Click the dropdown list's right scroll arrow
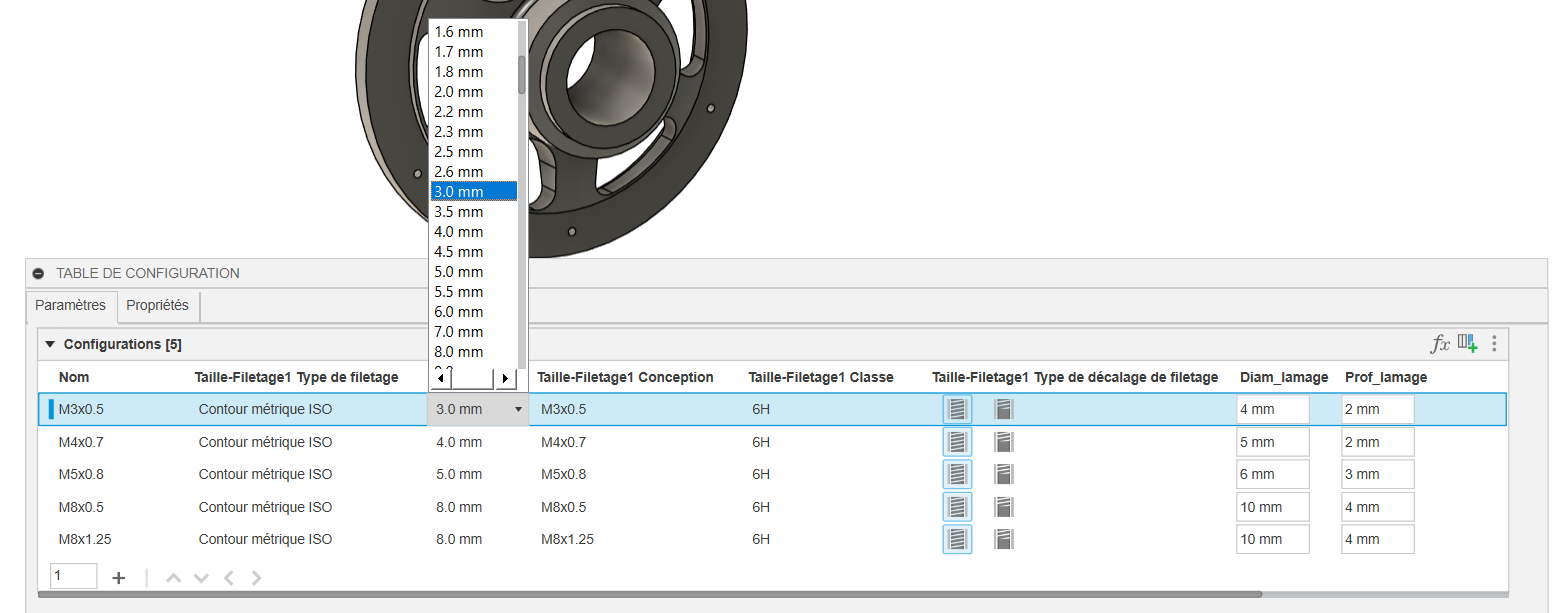Screen dimensions: 1559x613 point(505,378)
